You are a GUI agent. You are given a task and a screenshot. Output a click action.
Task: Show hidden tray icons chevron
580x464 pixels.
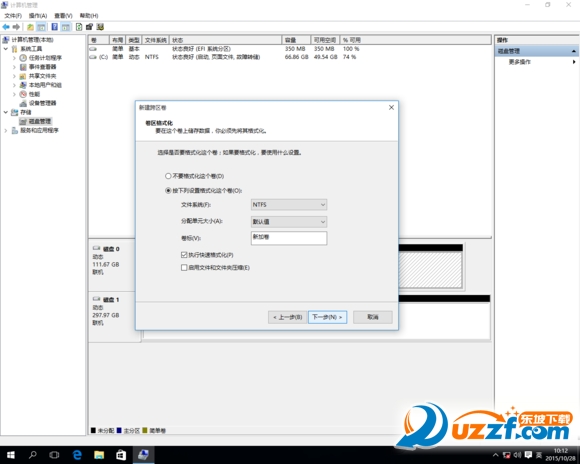click(x=496, y=455)
